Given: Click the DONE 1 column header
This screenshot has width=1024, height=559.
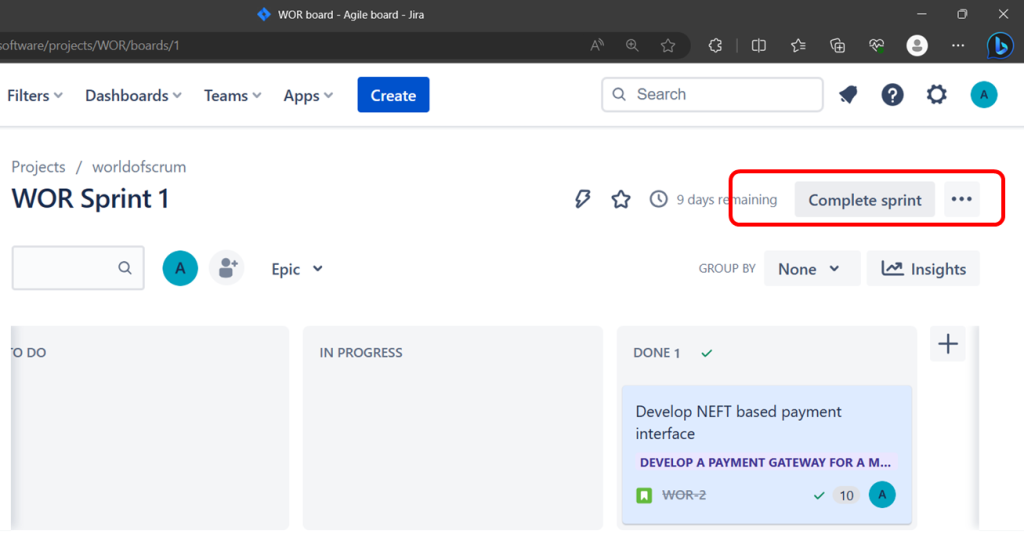Looking at the screenshot, I should (656, 353).
